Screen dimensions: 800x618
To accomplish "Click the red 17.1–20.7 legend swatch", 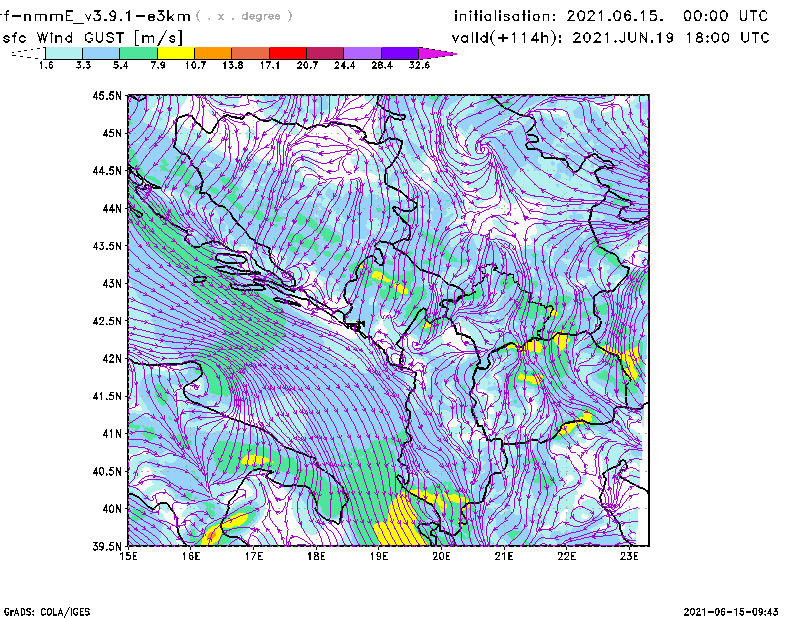I will point(288,53).
